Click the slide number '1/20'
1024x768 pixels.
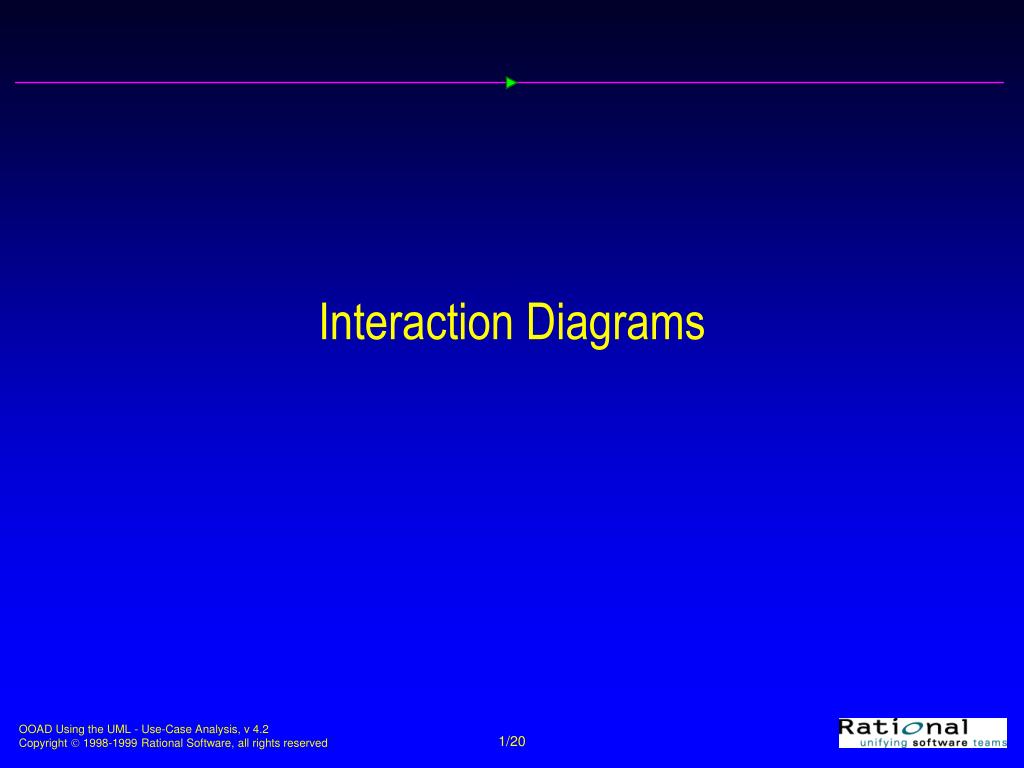pyautogui.click(x=512, y=741)
